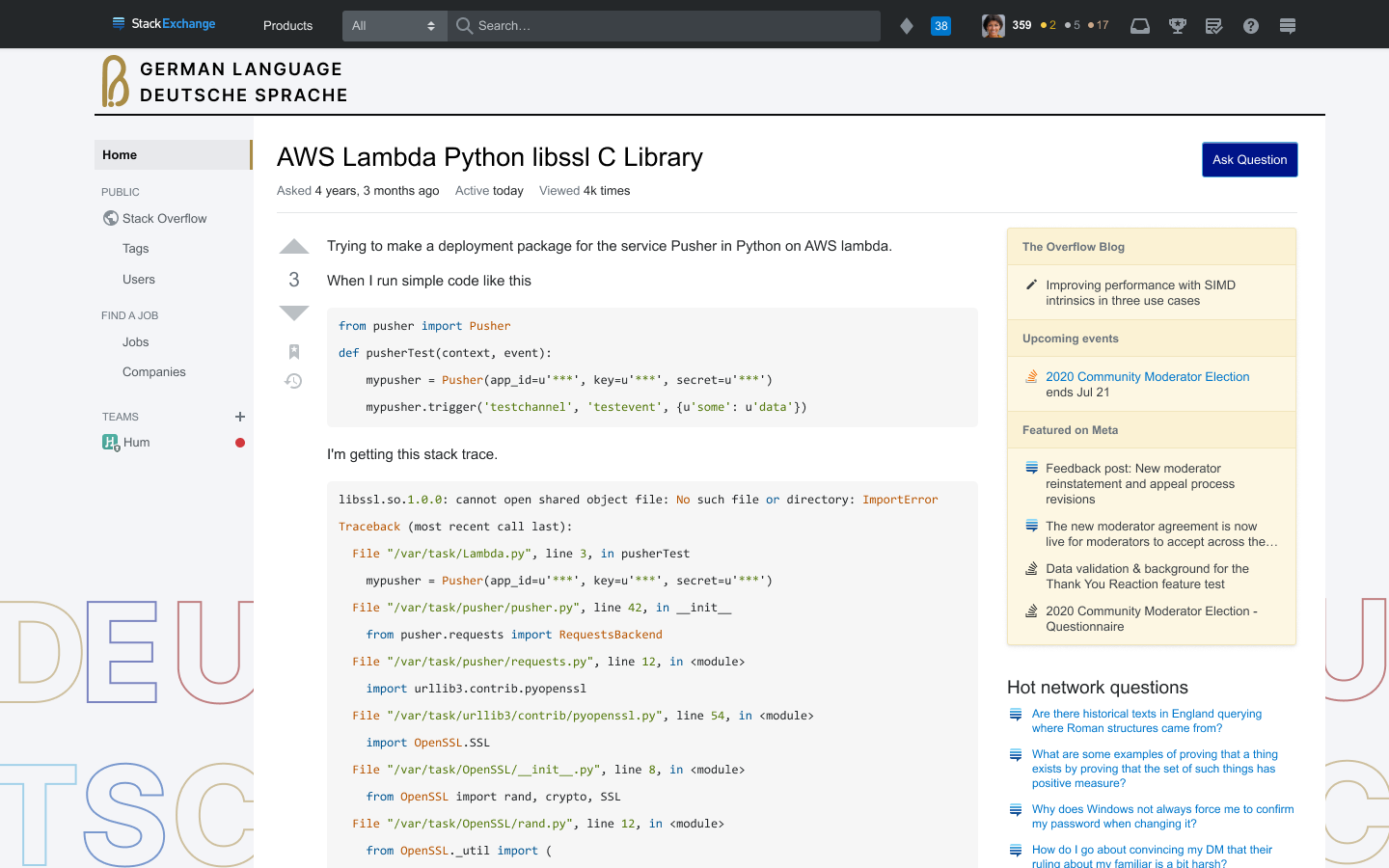Click 'Active today' text

[489, 191]
